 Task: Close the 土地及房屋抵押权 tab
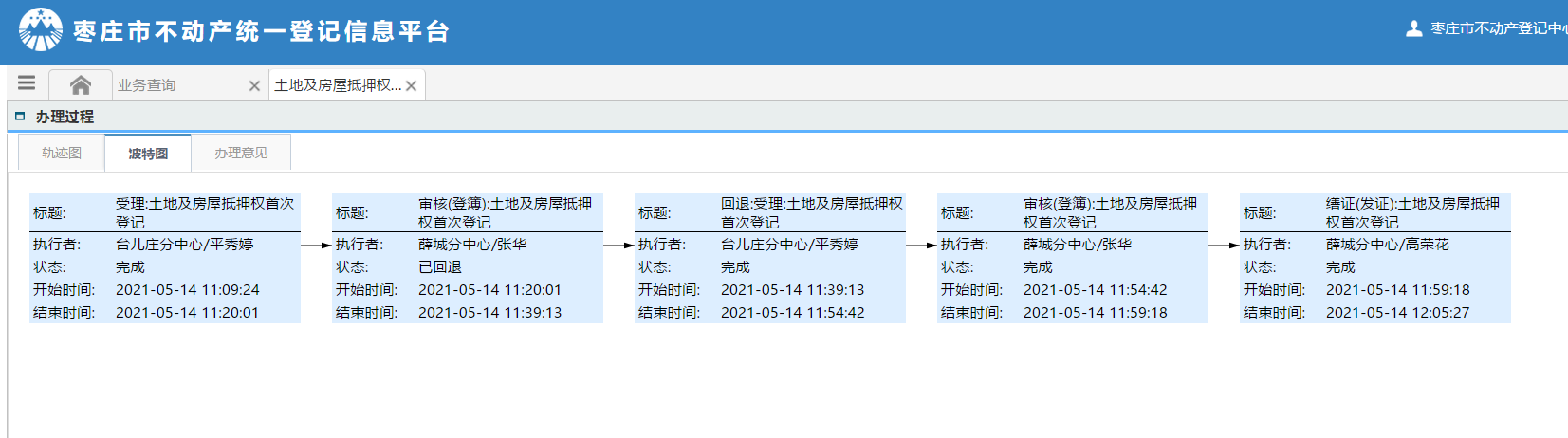pos(411,86)
